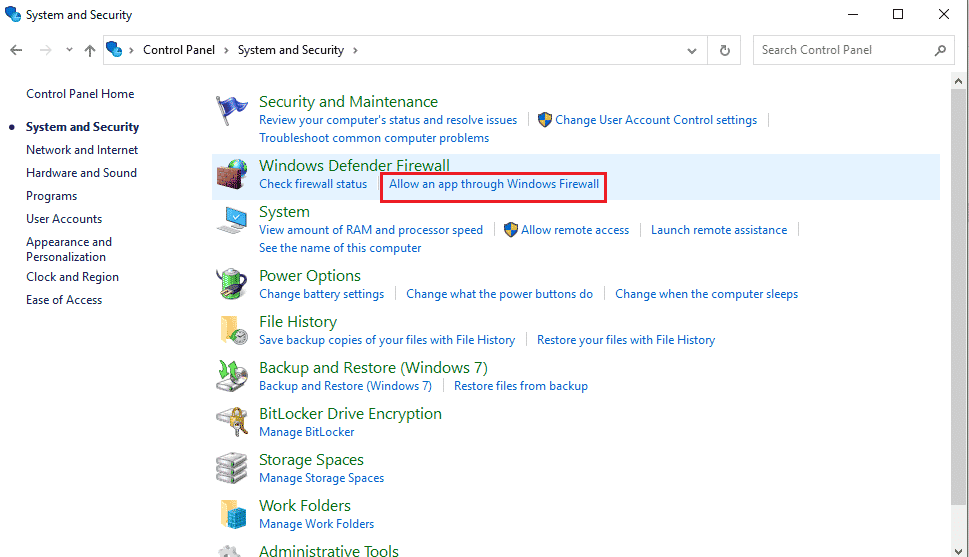Click the Administrative Tools gear icon
The image size is (969, 557).
(230, 551)
